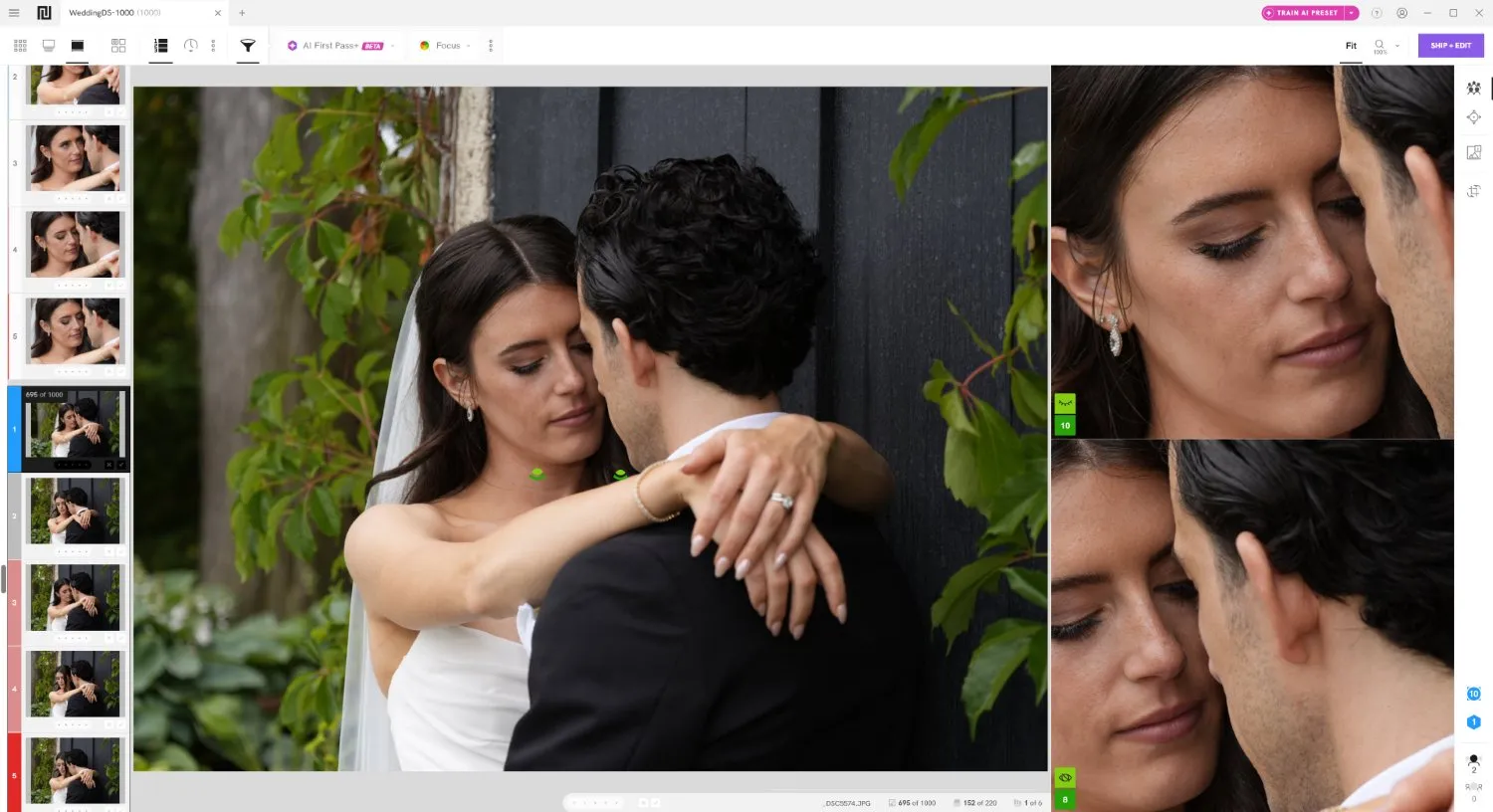Toggle the blue ship state badge labeled 10

[x=1474, y=694]
